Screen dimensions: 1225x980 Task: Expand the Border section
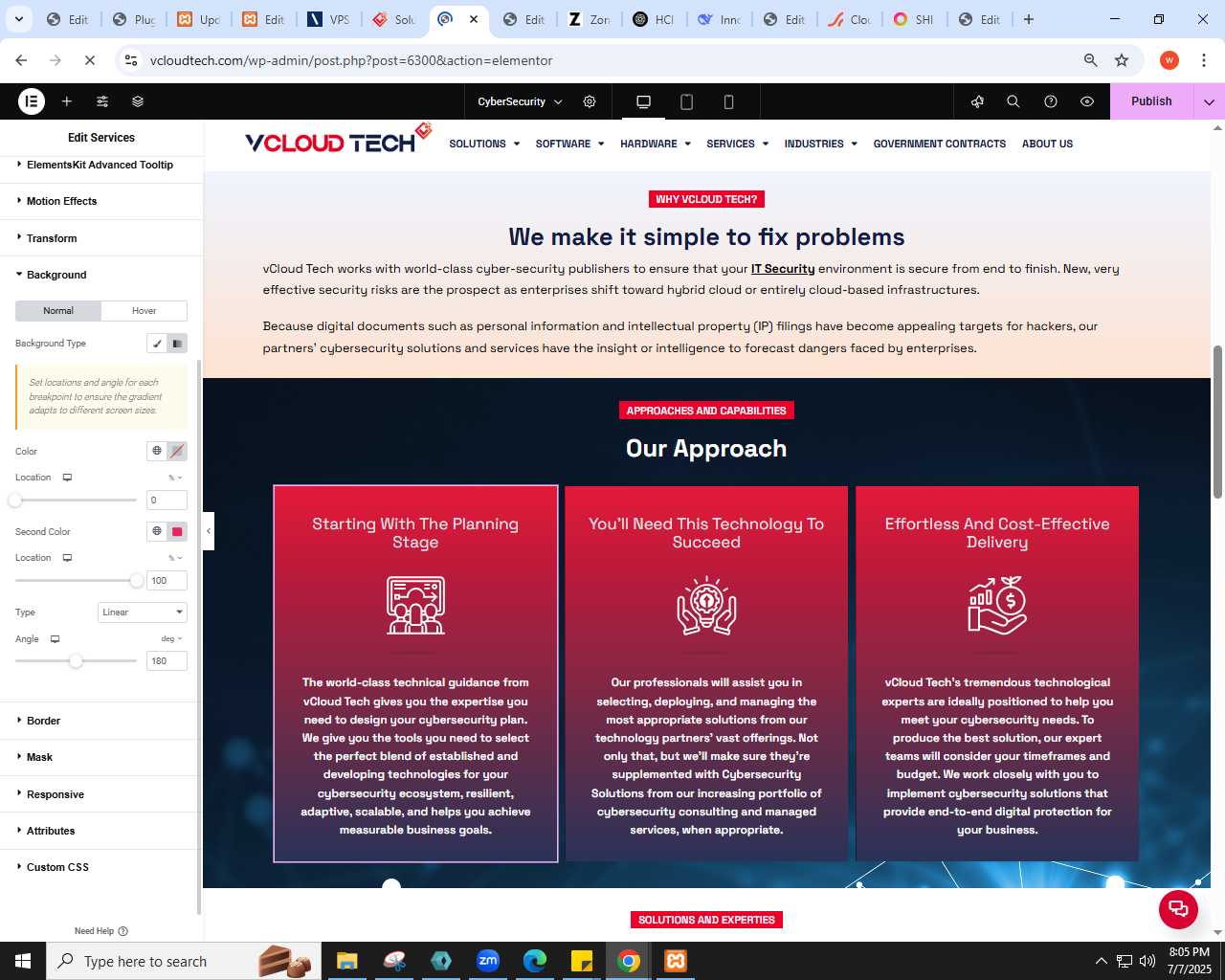pyautogui.click(x=100, y=721)
